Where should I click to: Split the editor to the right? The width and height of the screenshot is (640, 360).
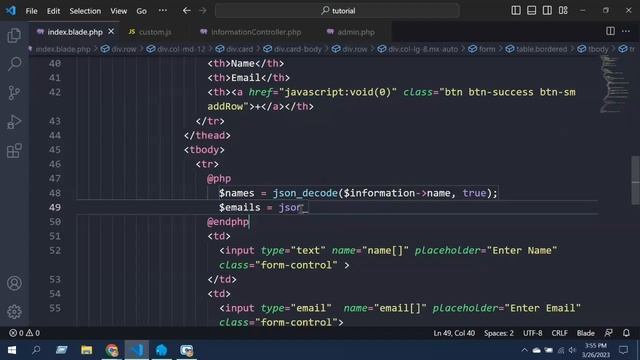(x=610, y=31)
